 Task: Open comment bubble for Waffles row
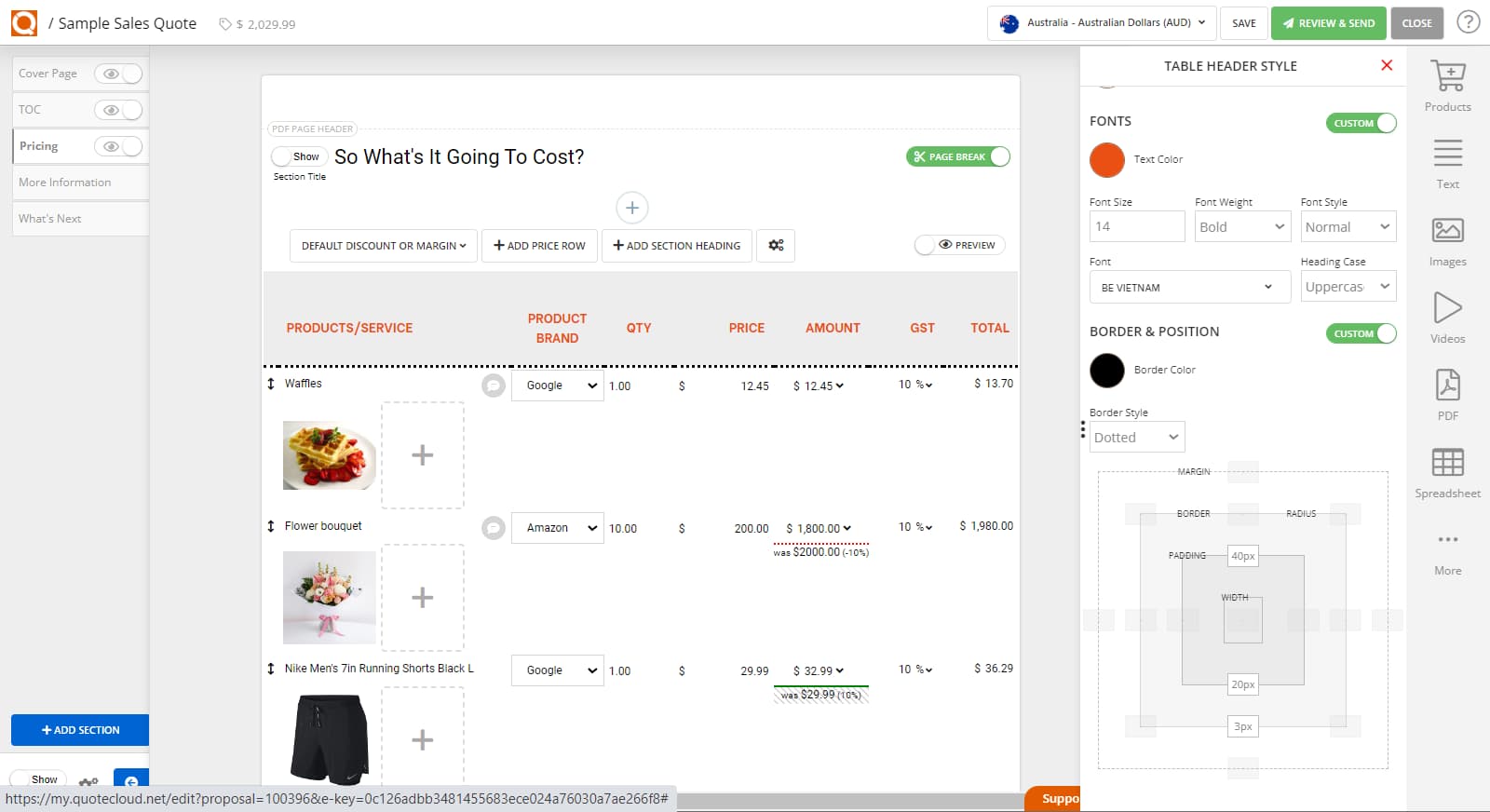point(494,386)
